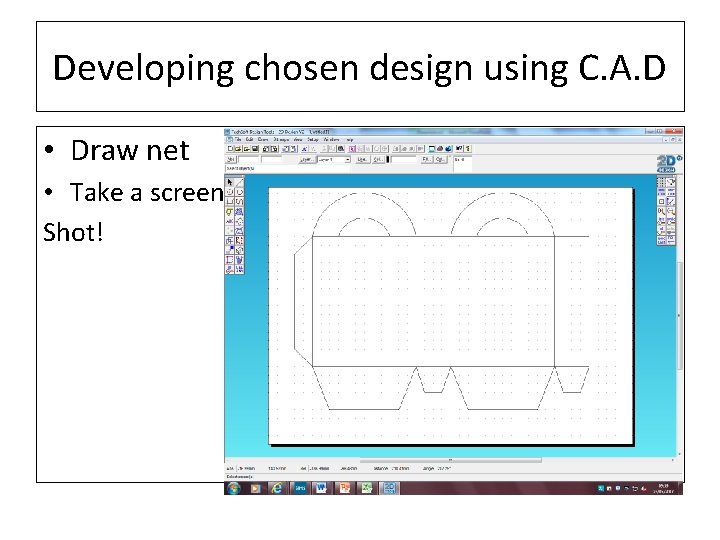Open Internet Explorer from the taskbar

click(277, 488)
